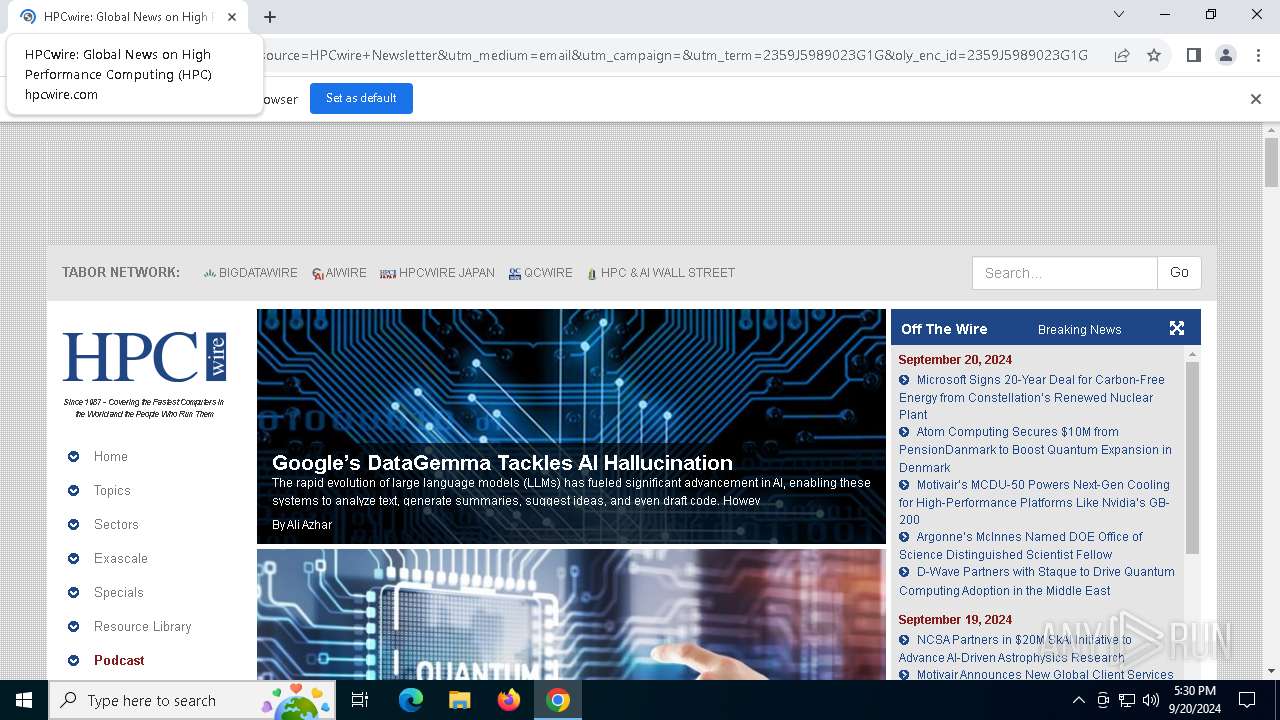Click the Set as default button
This screenshot has width=1280, height=720.
tap(361, 98)
